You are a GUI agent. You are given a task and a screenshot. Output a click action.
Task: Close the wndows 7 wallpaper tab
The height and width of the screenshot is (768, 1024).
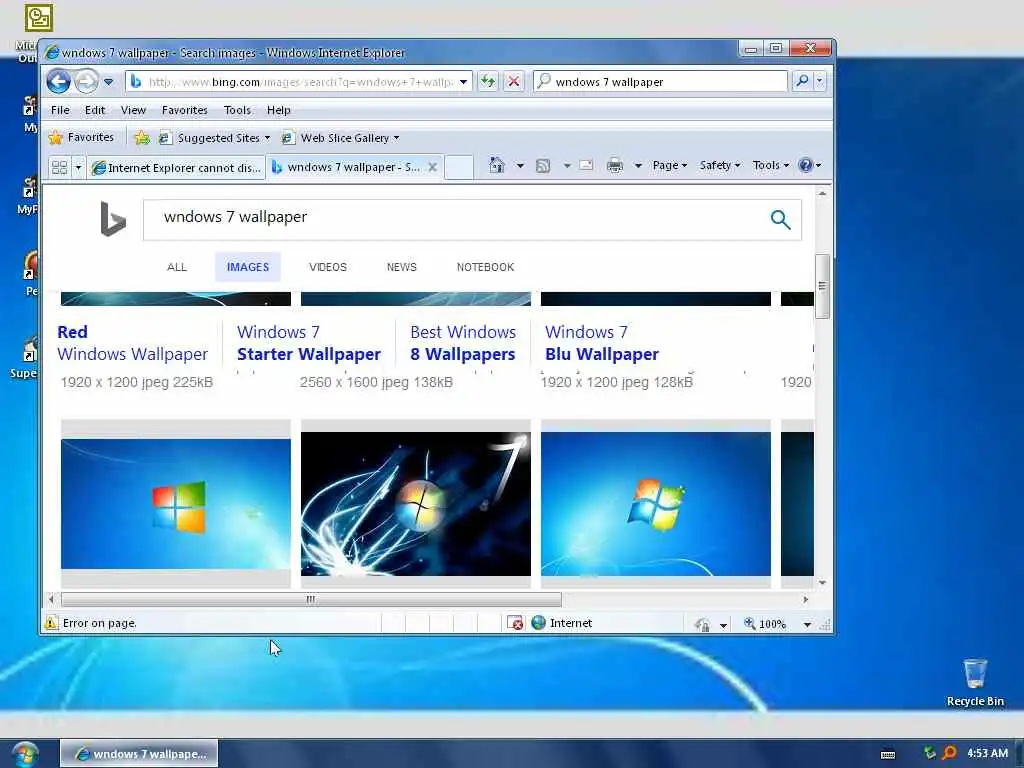(x=432, y=167)
